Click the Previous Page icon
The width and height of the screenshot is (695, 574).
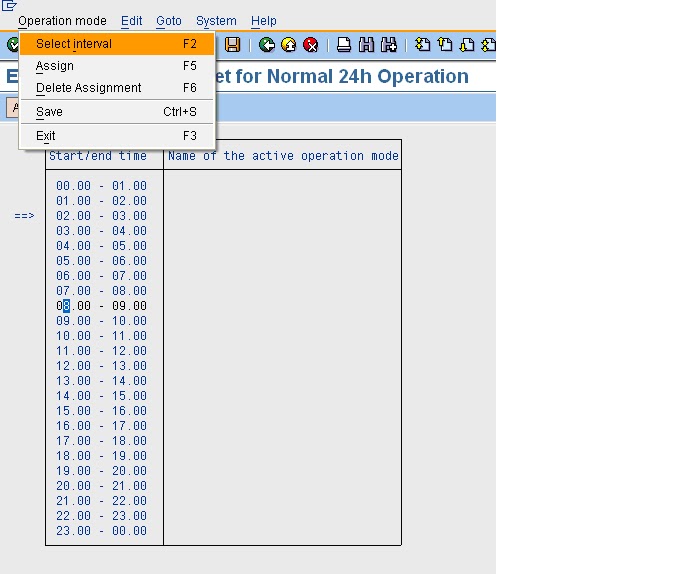pyautogui.click(x=445, y=45)
